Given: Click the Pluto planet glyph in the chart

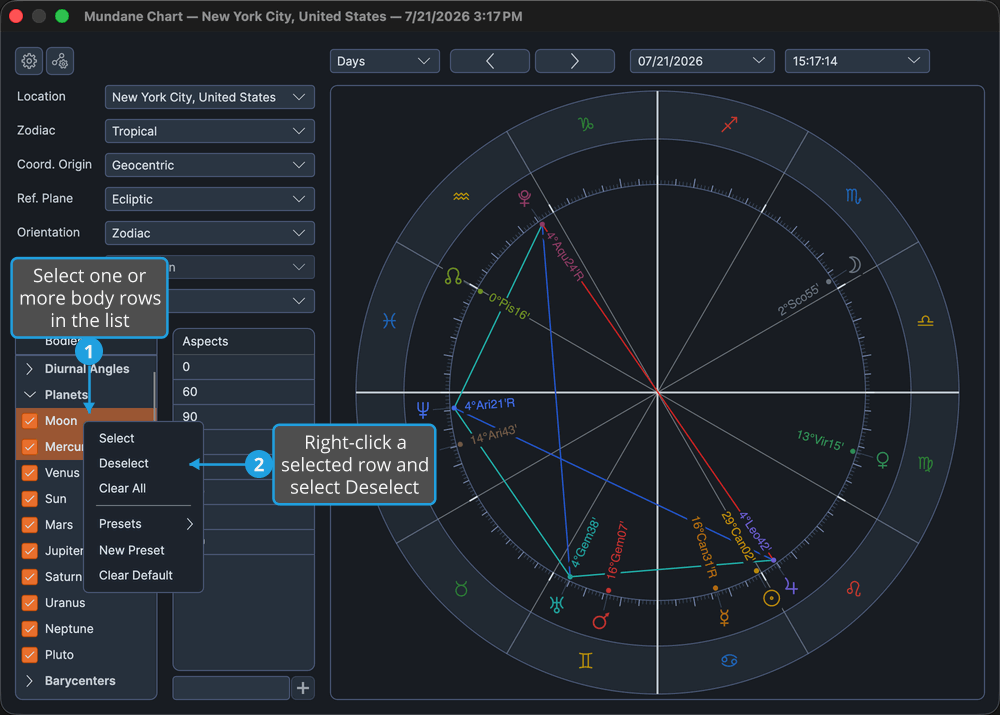Looking at the screenshot, I should [525, 198].
